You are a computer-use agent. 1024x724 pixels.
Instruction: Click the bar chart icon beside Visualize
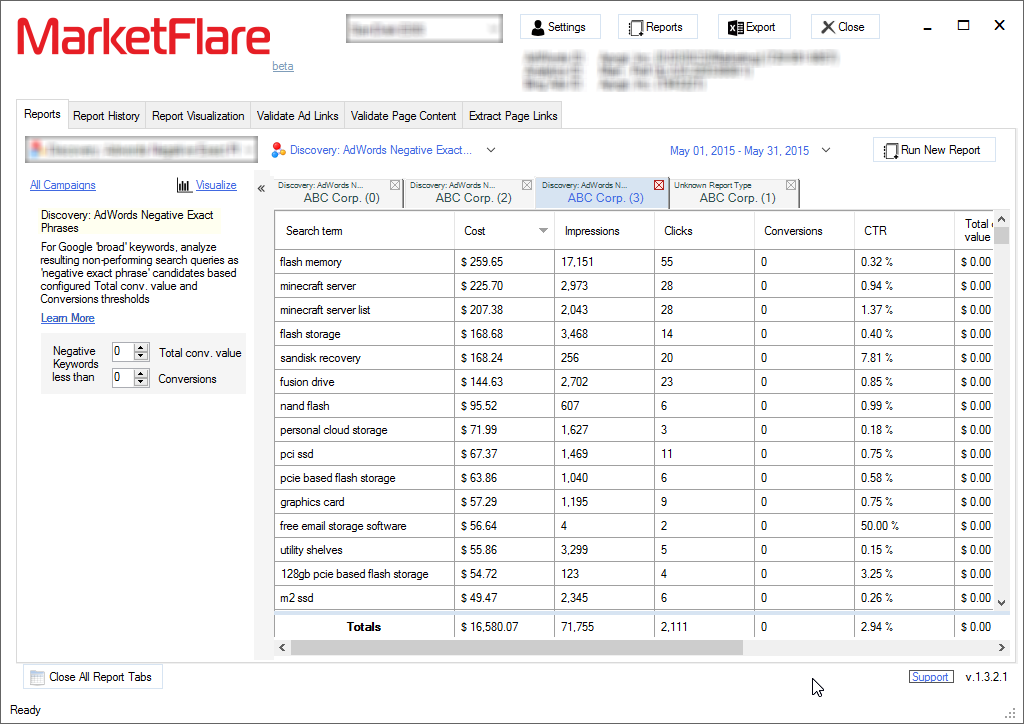click(184, 185)
